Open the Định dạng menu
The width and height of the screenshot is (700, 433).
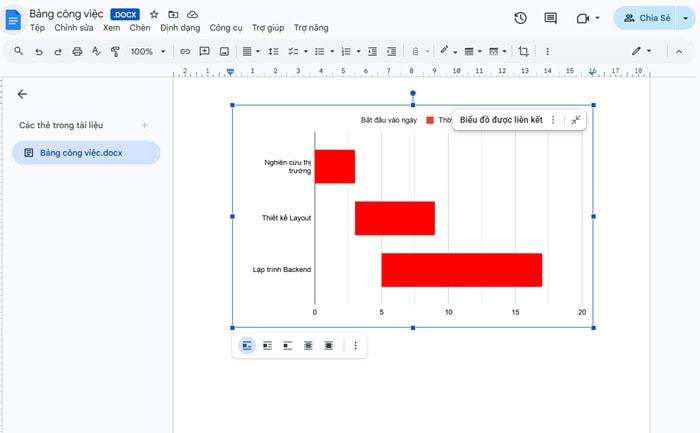pos(180,28)
